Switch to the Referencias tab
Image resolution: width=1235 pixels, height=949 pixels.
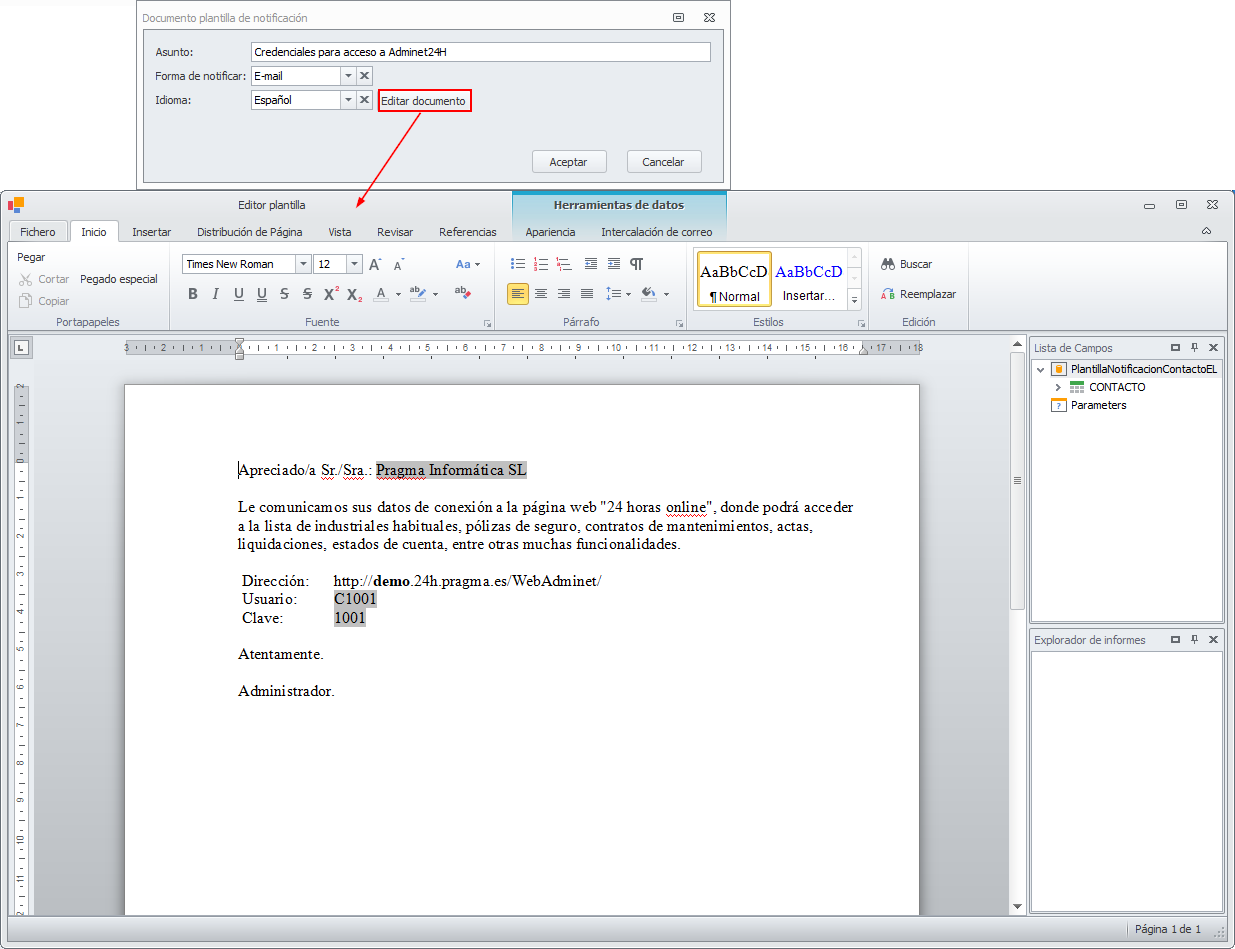tap(468, 232)
